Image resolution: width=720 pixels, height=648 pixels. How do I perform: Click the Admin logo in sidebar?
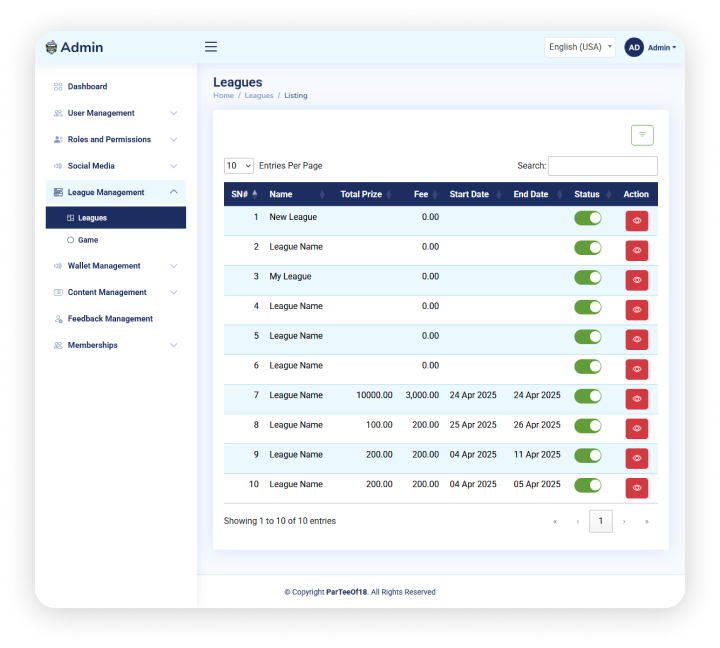click(x=75, y=47)
